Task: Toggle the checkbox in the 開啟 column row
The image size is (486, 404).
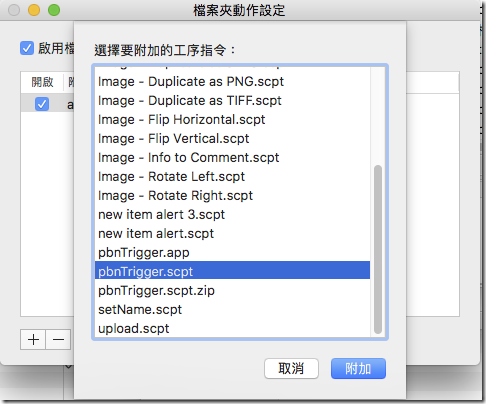Action: coord(42,104)
